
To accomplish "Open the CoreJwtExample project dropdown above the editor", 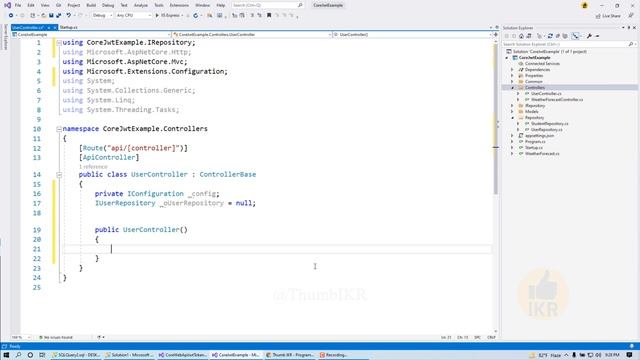I will point(91,35).
